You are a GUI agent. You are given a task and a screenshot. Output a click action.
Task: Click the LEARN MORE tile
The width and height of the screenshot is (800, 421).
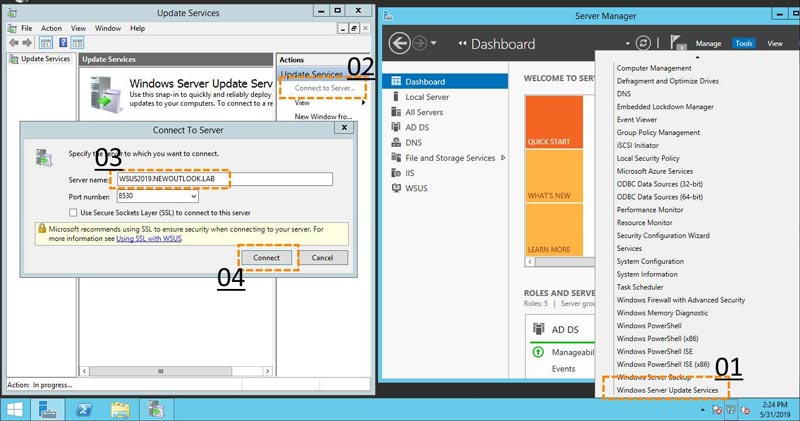click(x=554, y=230)
